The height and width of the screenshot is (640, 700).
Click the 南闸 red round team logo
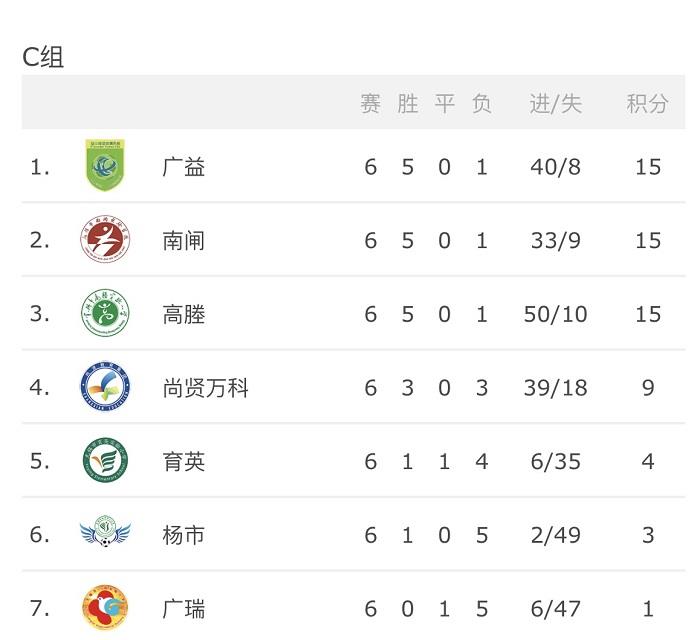click(x=105, y=239)
